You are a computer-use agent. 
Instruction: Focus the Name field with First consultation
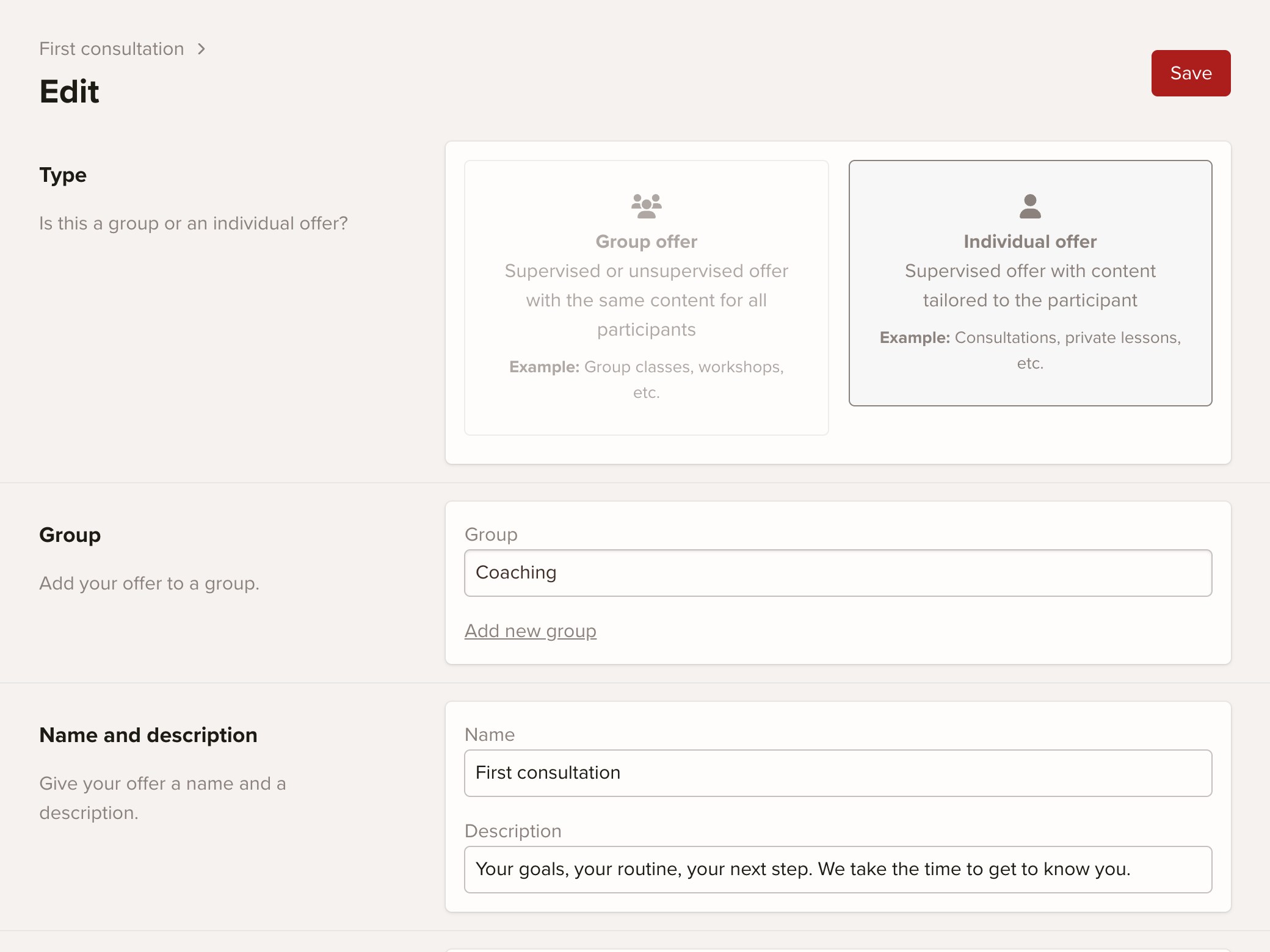click(838, 773)
